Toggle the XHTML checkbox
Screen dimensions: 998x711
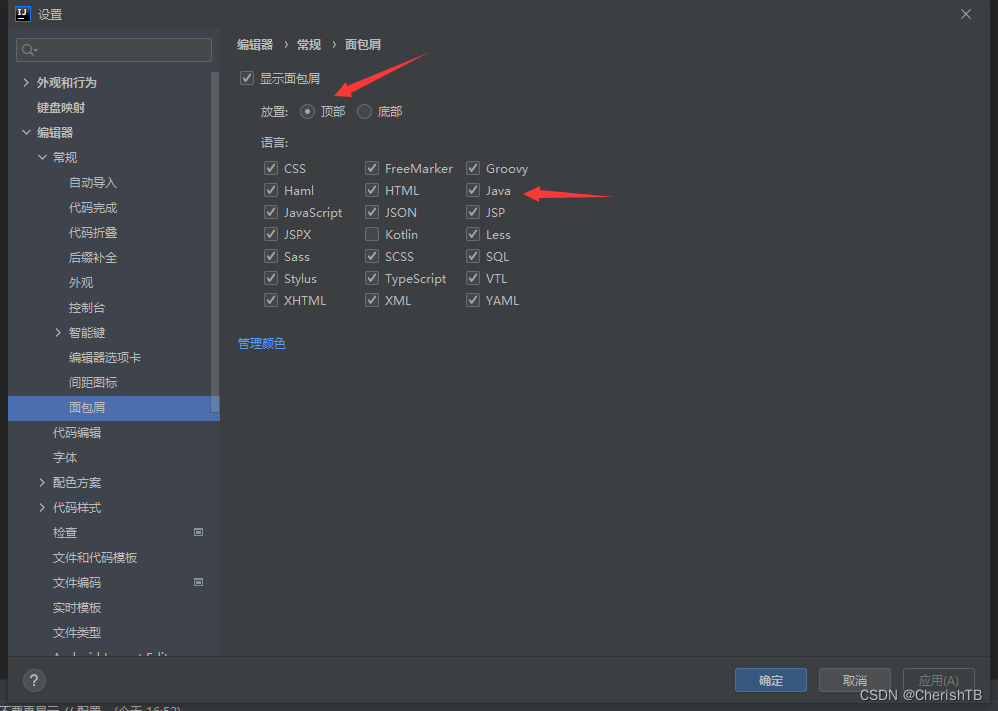tap(271, 300)
